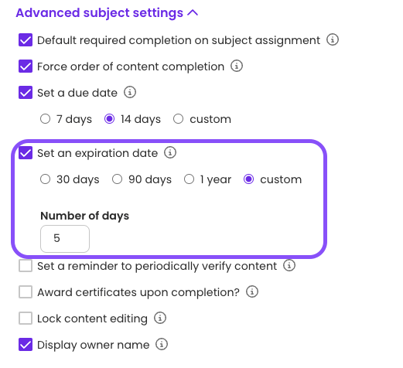
Task: Tick the Lock content editing checkbox
Action: (x=26, y=318)
